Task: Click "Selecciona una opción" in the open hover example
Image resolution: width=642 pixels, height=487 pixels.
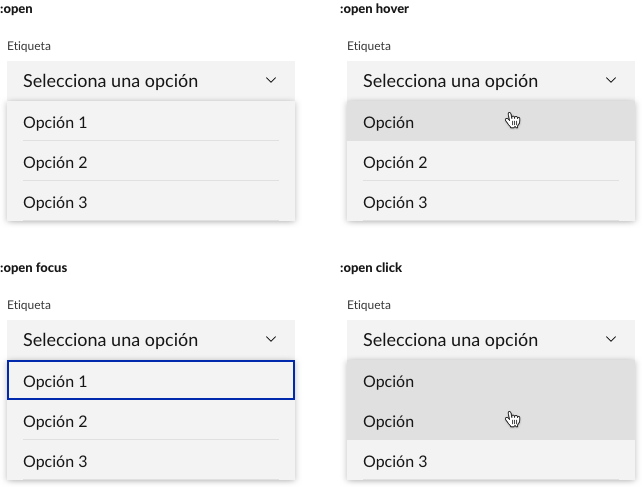Action: (x=450, y=81)
